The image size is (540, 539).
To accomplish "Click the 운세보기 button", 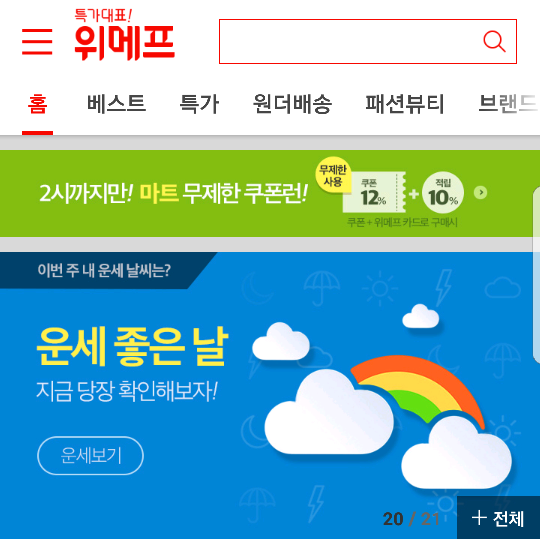I will [x=90, y=455].
